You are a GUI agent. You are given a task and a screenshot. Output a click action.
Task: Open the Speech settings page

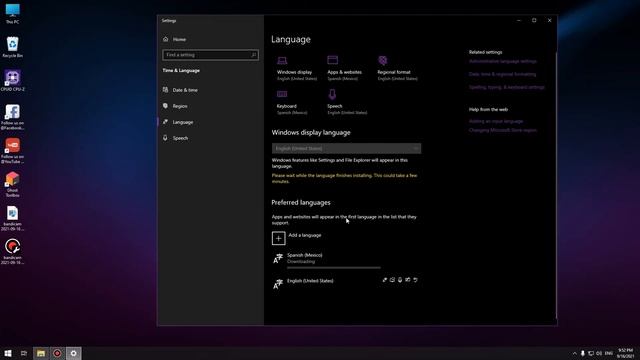176,138
